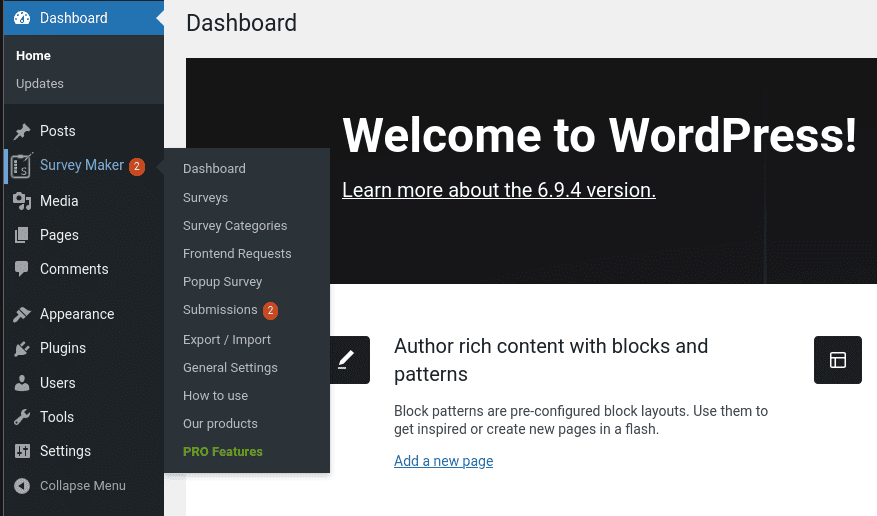Image resolution: width=877 pixels, height=516 pixels.
Task: Click the Posts pushpin icon
Action: coord(22,131)
